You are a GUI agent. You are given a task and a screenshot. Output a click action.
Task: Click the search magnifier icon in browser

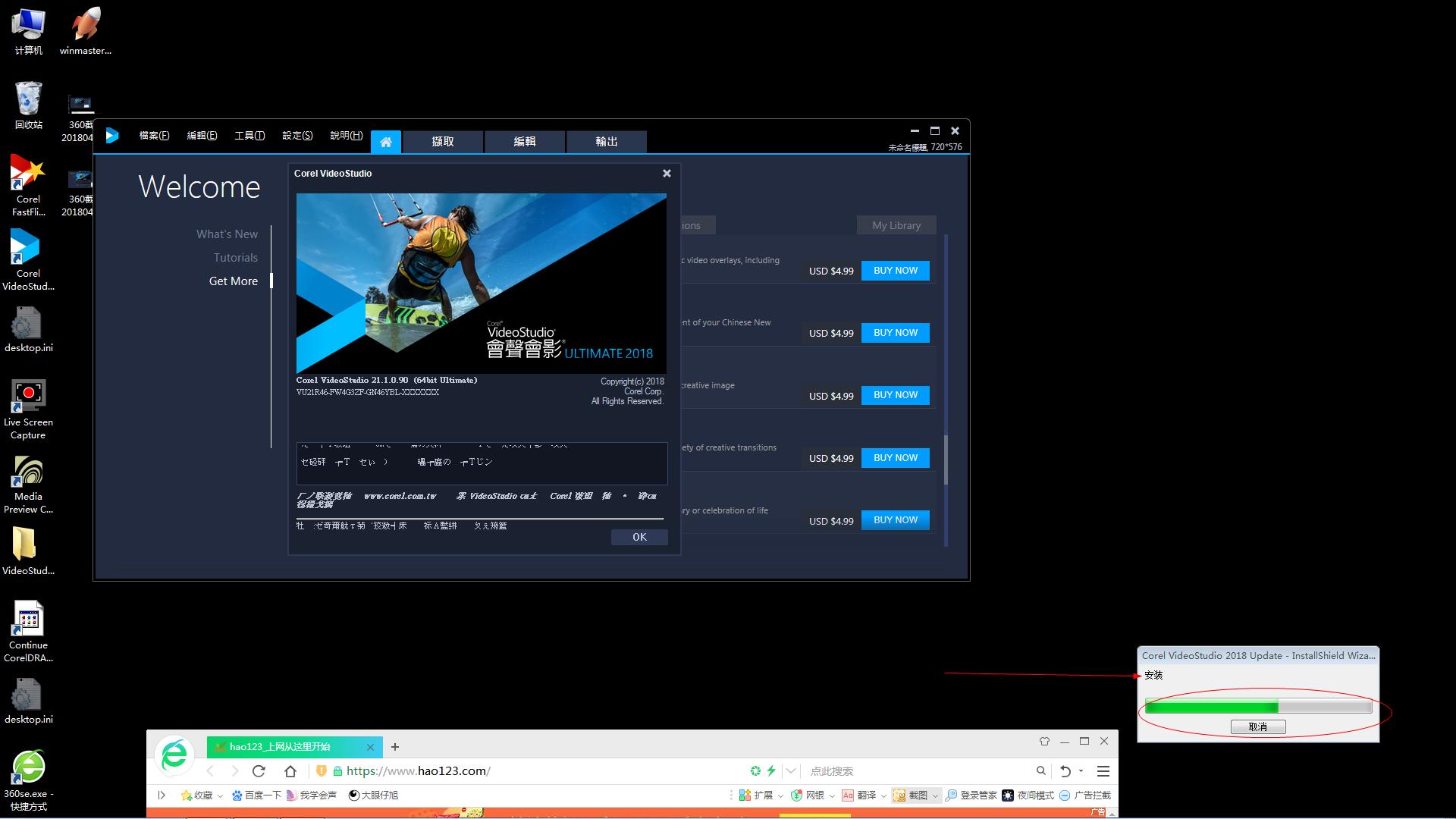pyautogui.click(x=1041, y=771)
